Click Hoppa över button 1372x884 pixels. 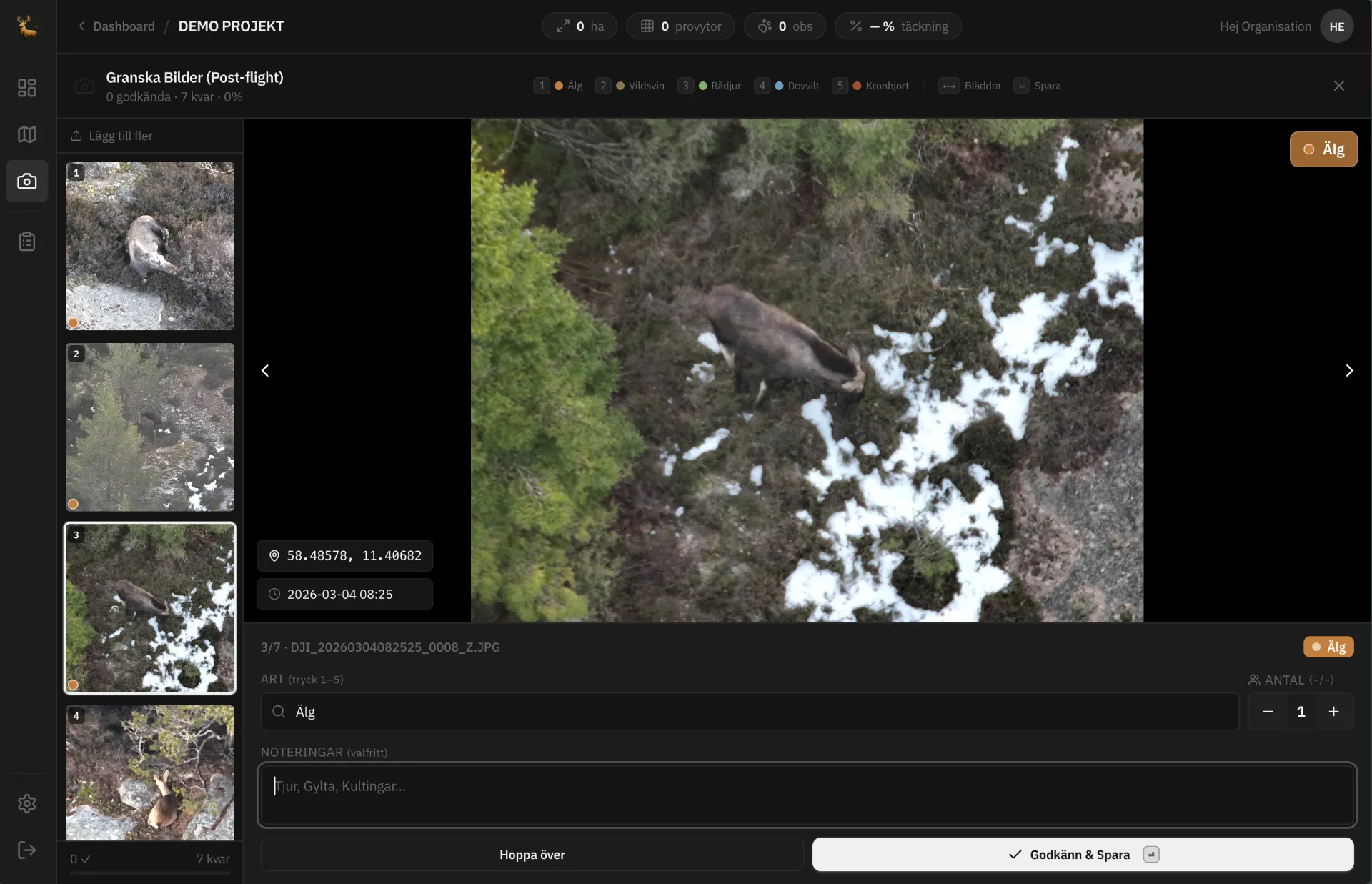[532, 855]
